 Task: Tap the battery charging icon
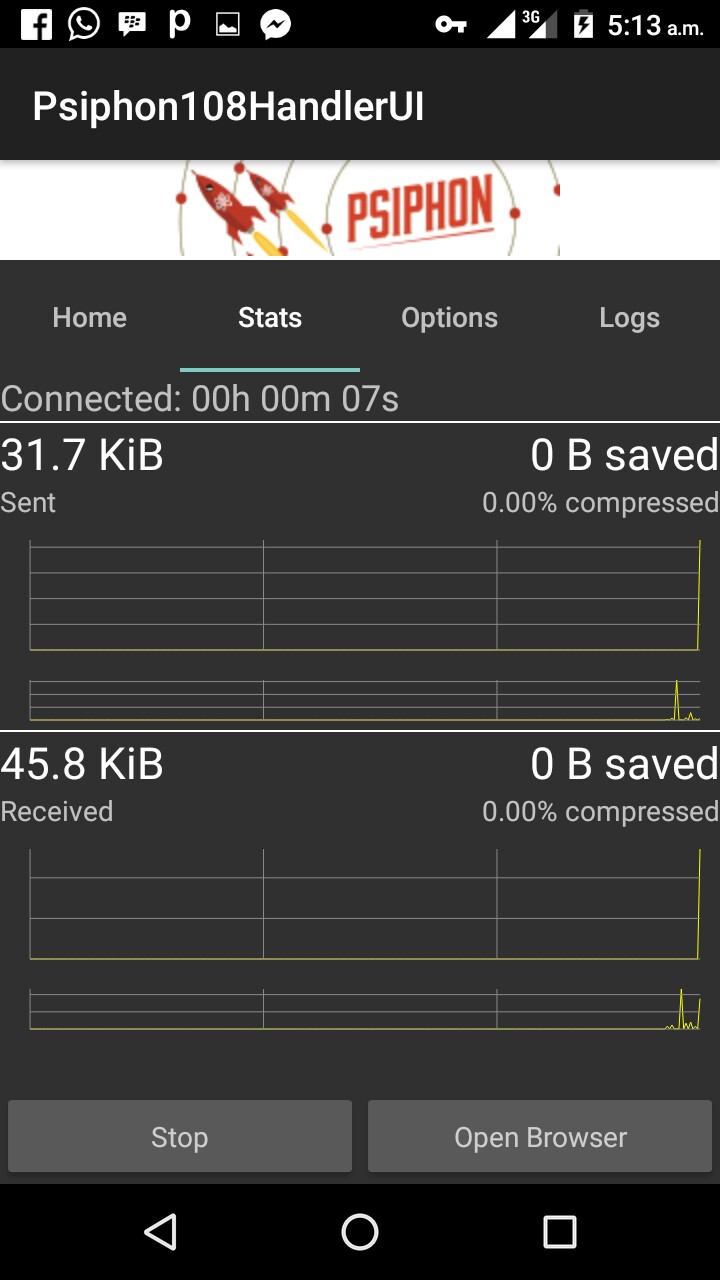click(x=584, y=24)
